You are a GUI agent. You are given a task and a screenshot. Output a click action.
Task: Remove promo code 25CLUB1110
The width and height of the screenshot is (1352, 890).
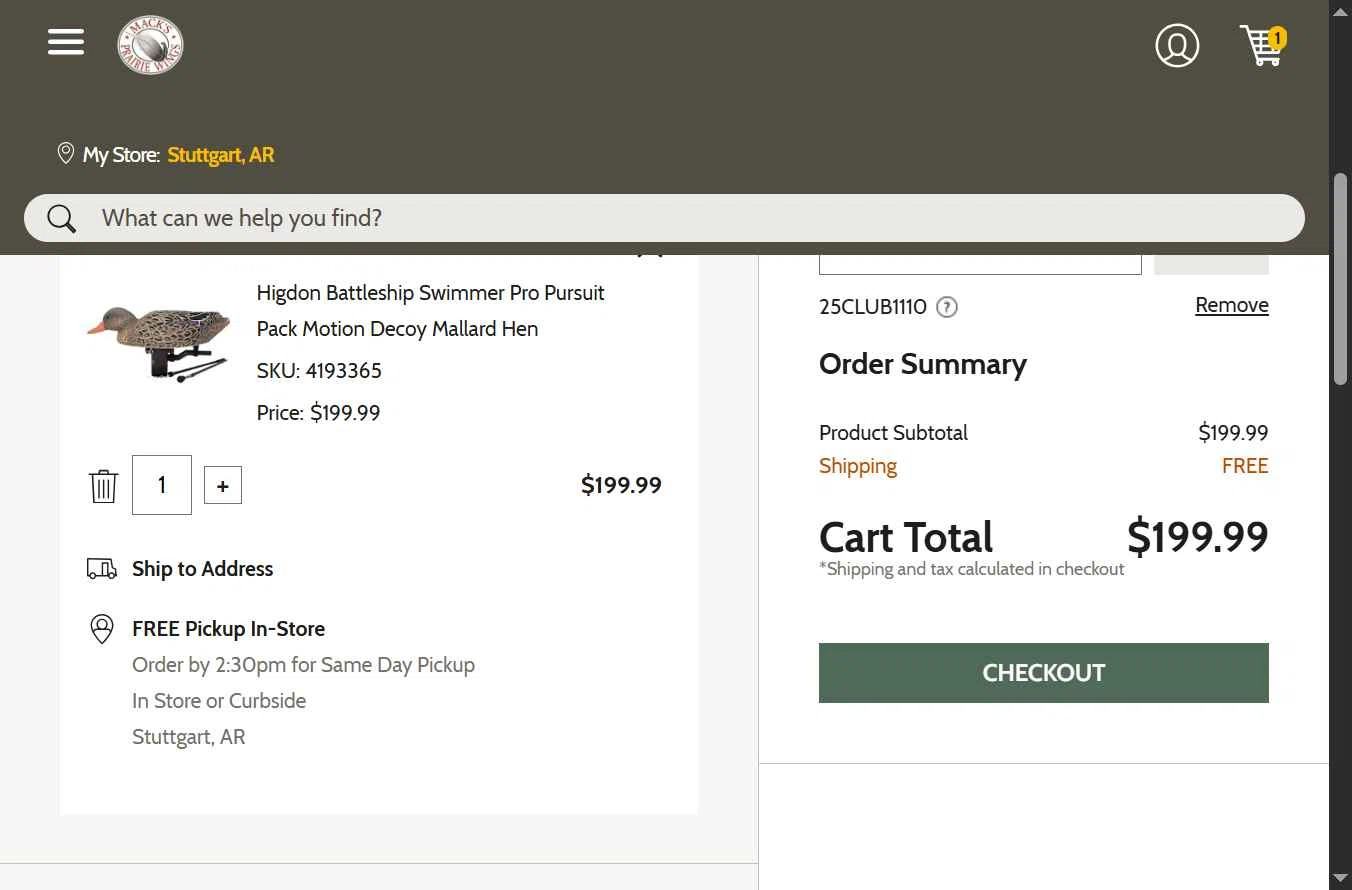pyautogui.click(x=1232, y=305)
